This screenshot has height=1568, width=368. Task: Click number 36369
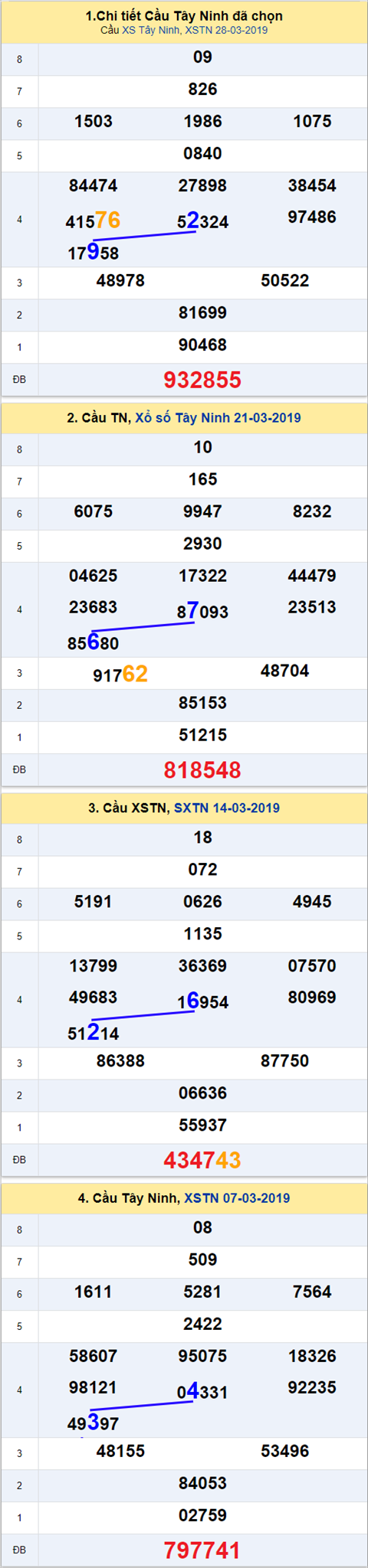click(202, 966)
